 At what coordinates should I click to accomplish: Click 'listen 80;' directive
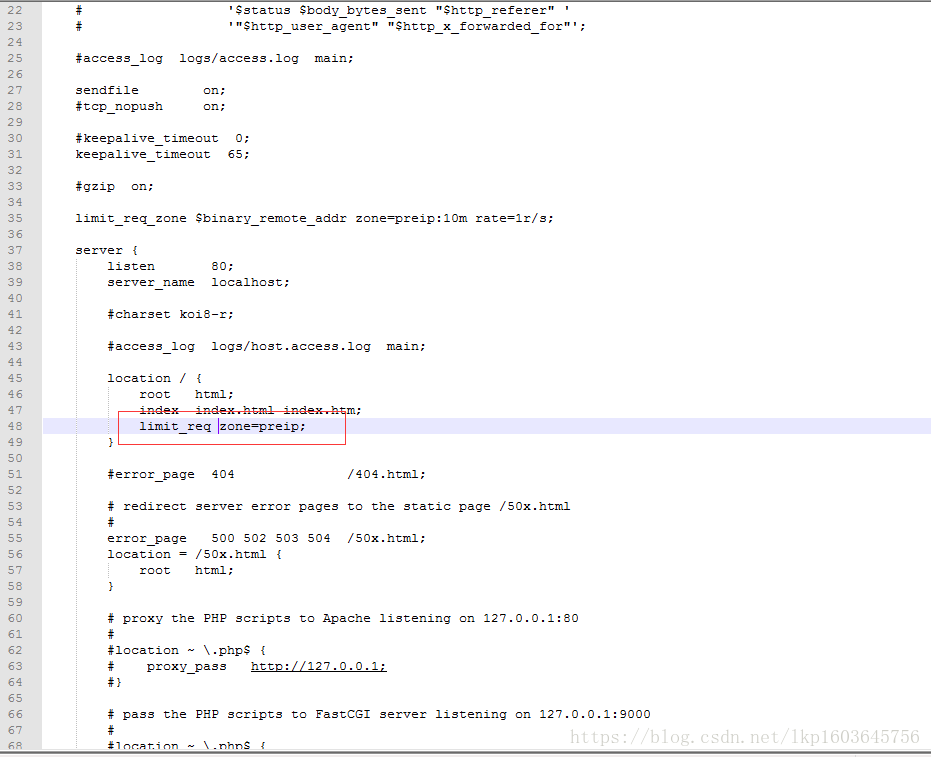[x=170, y=266]
